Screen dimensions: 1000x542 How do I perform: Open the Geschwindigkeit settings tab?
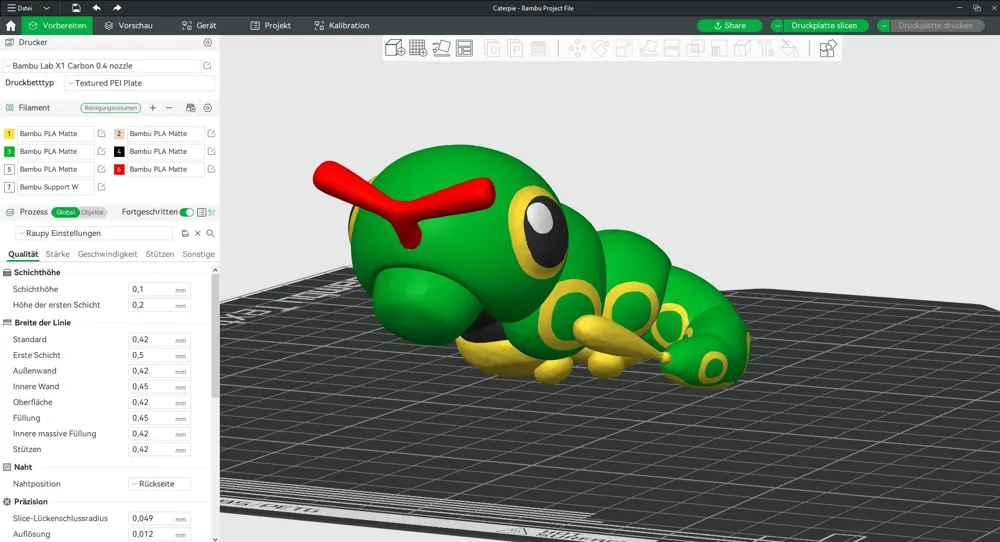click(x=107, y=254)
